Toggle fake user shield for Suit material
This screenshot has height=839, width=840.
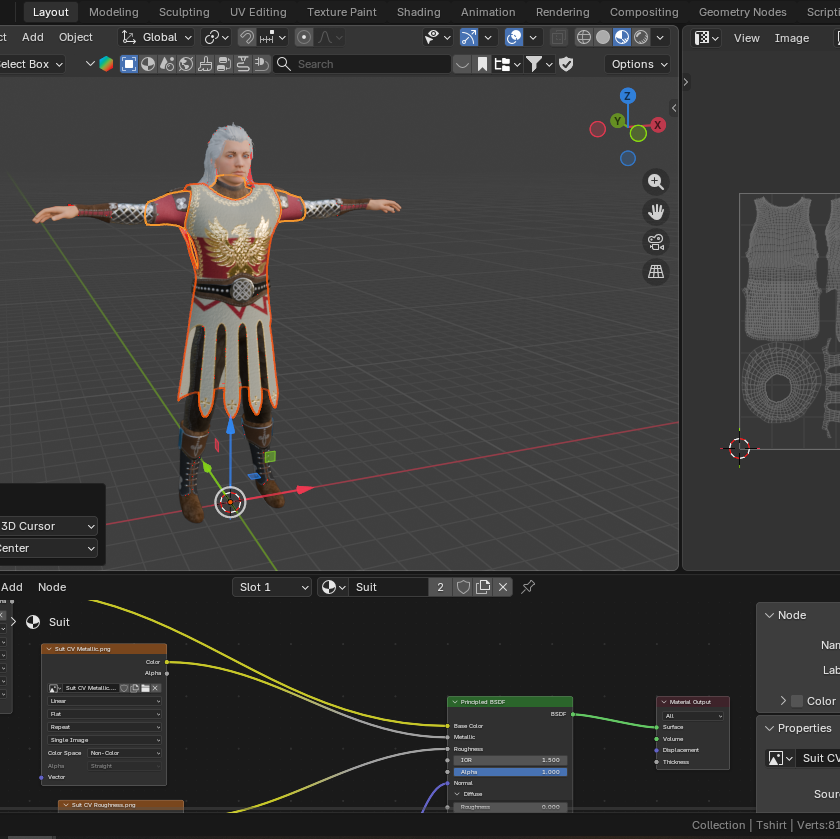pyautogui.click(x=463, y=587)
